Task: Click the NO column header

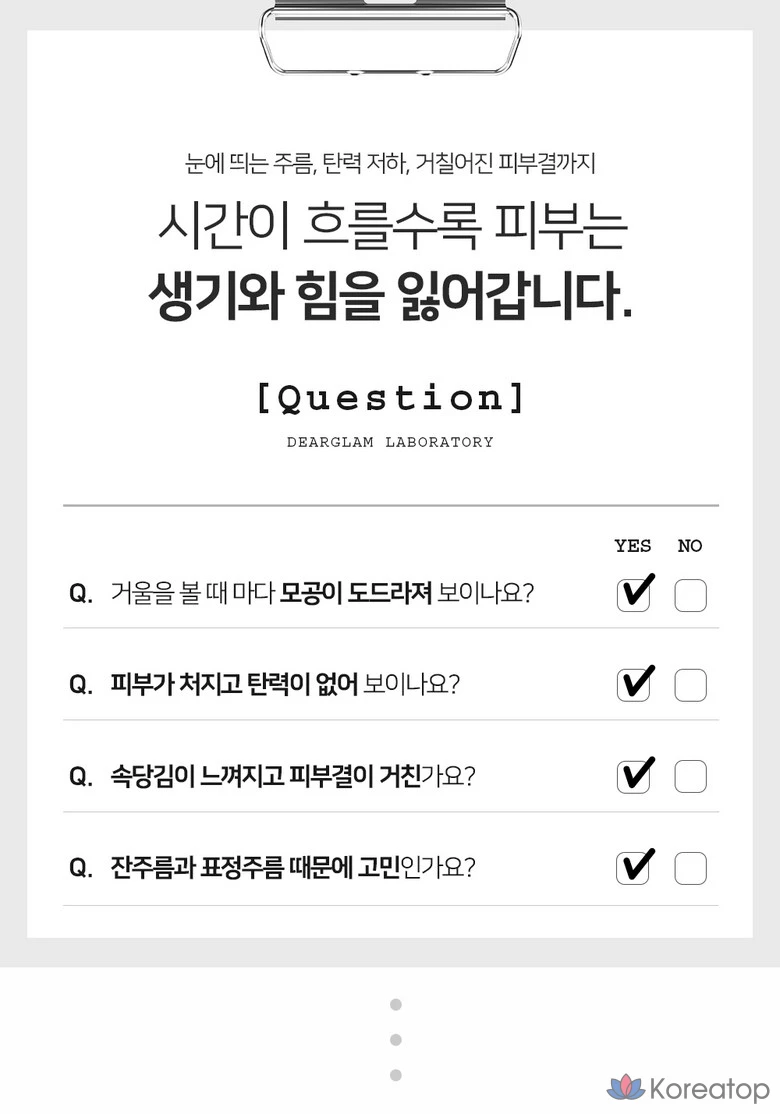Action: (x=690, y=546)
